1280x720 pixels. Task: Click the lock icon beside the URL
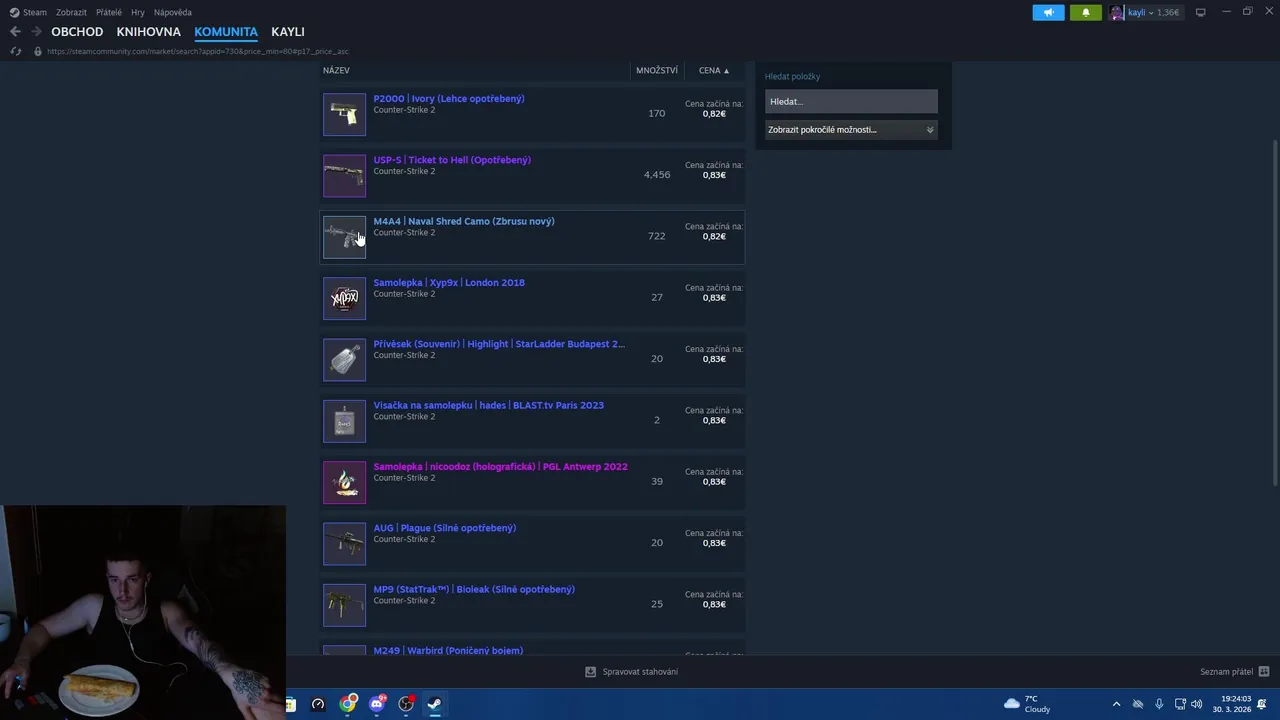click(x=38, y=51)
